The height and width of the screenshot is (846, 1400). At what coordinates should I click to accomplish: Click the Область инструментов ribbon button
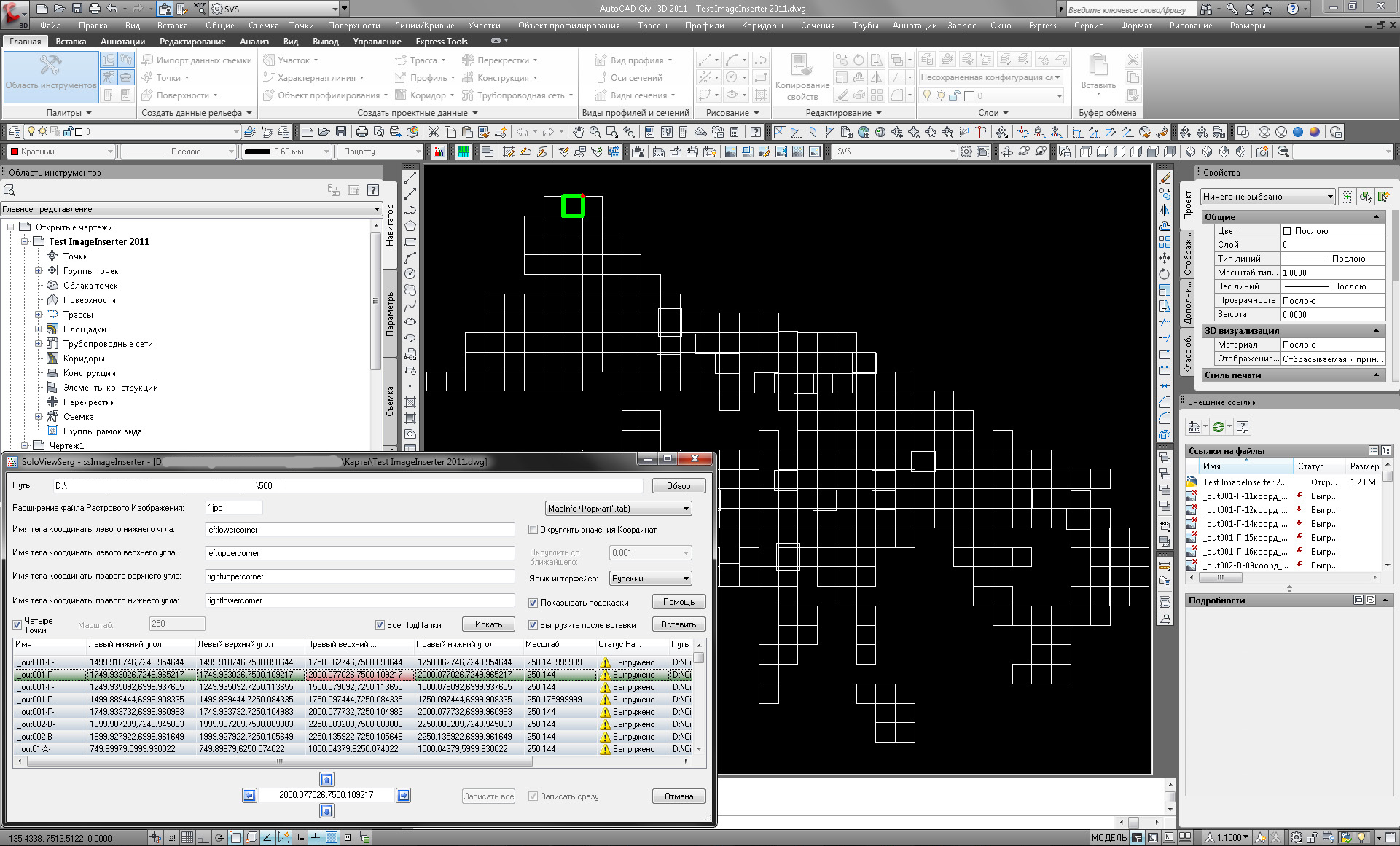(50, 73)
